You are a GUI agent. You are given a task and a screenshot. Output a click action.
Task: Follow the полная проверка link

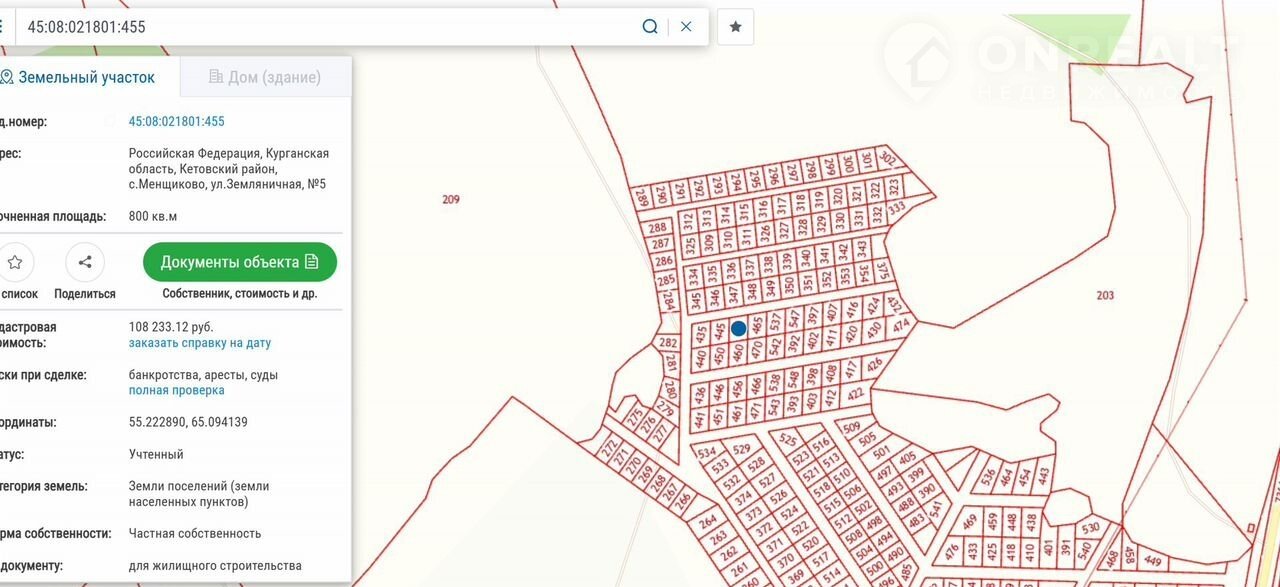coord(176,391)
